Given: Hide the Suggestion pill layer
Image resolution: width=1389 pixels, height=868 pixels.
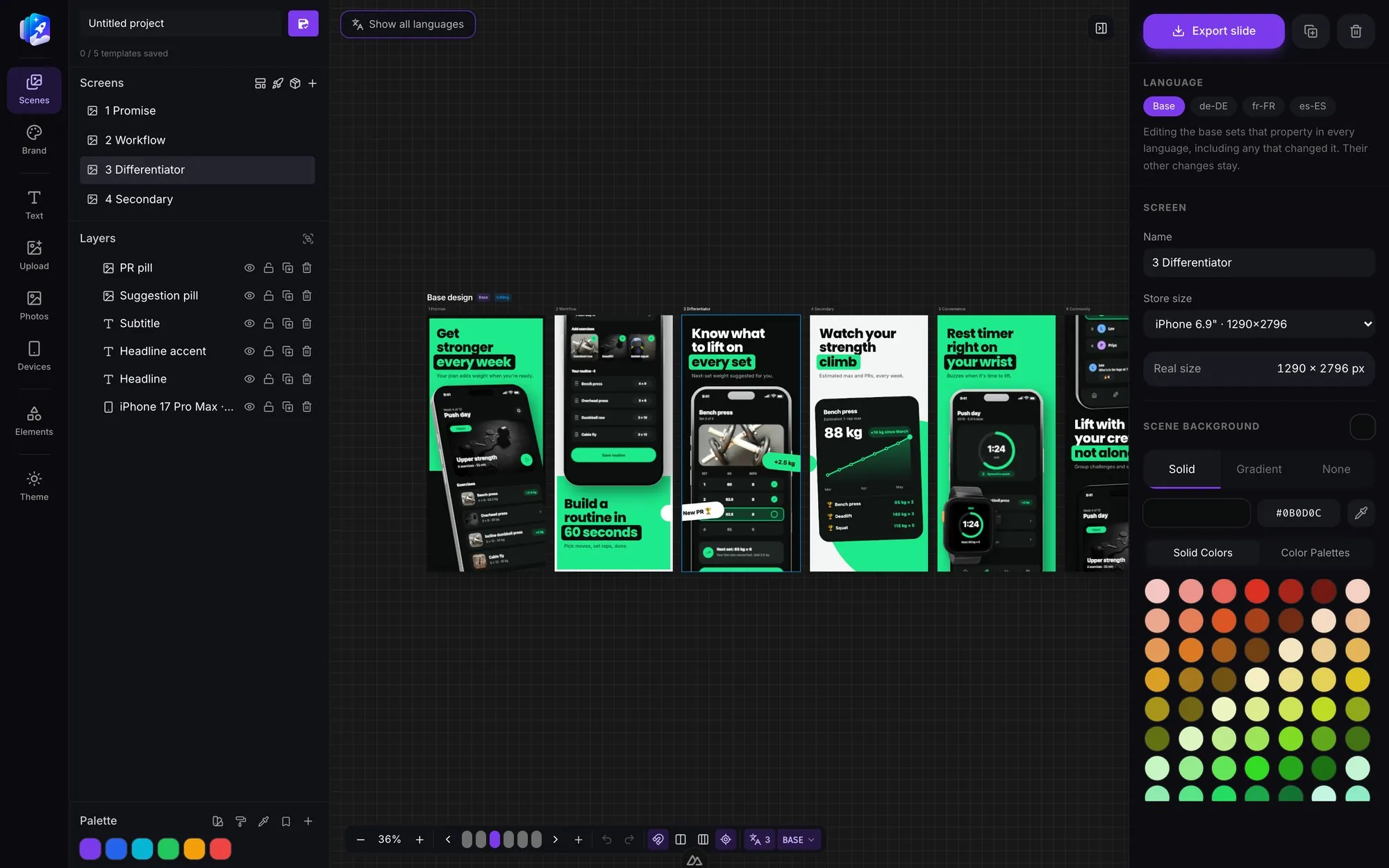Looking at the screenshot, I should (x=249, y=296).
